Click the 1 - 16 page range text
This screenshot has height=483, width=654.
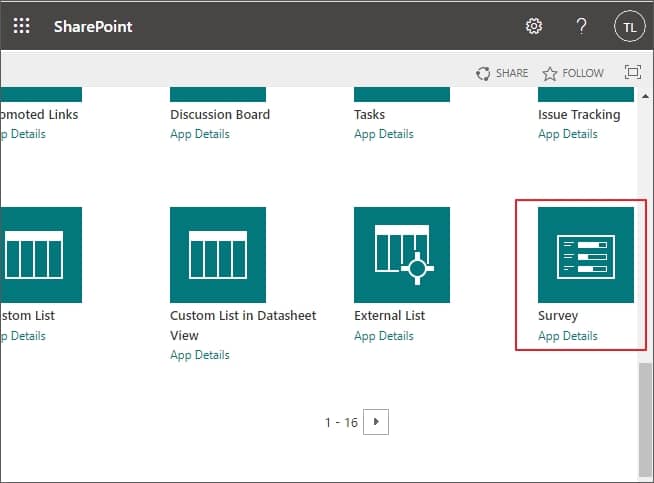(341, 423)
